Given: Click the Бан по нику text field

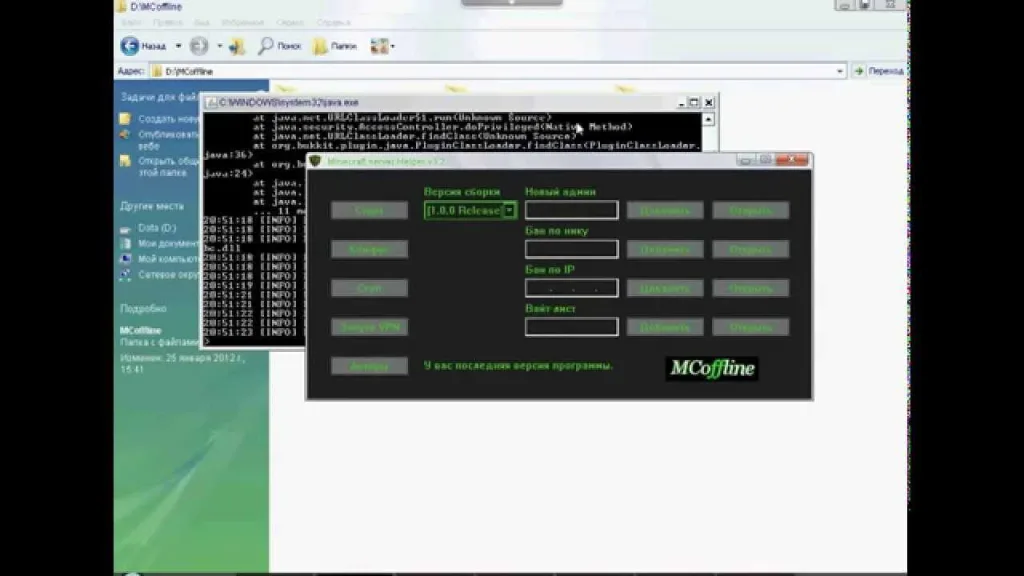Looking at the screenshot, I should point(571,249).
